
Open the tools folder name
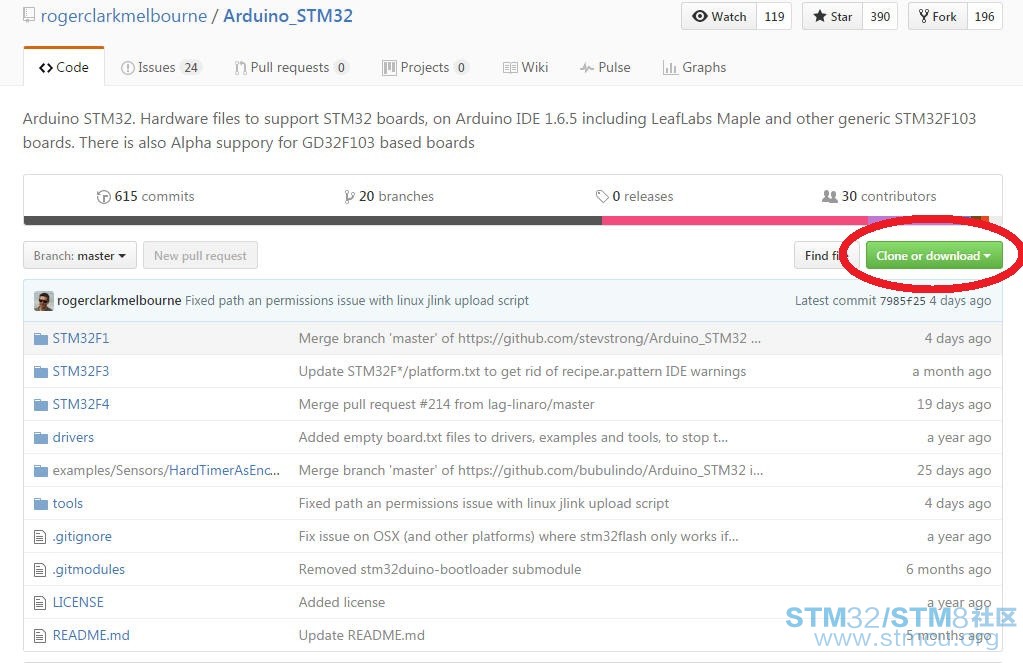pos(68,504)
